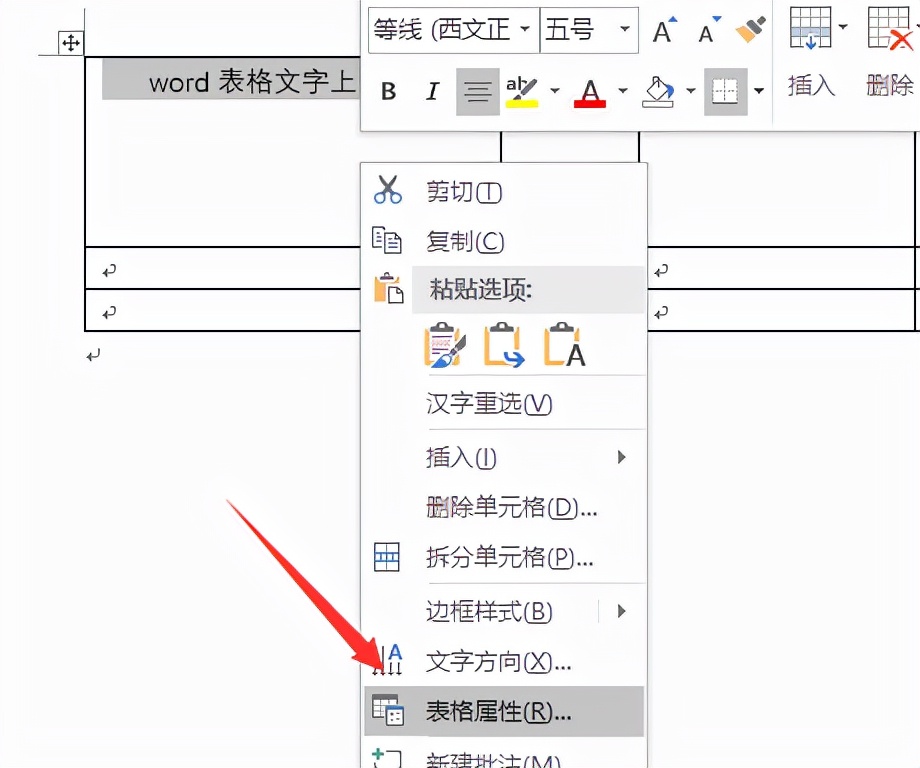The width and height of the screenshot is (920, 768).
Task: Apply text highlight color
Action: coord(521,91)
